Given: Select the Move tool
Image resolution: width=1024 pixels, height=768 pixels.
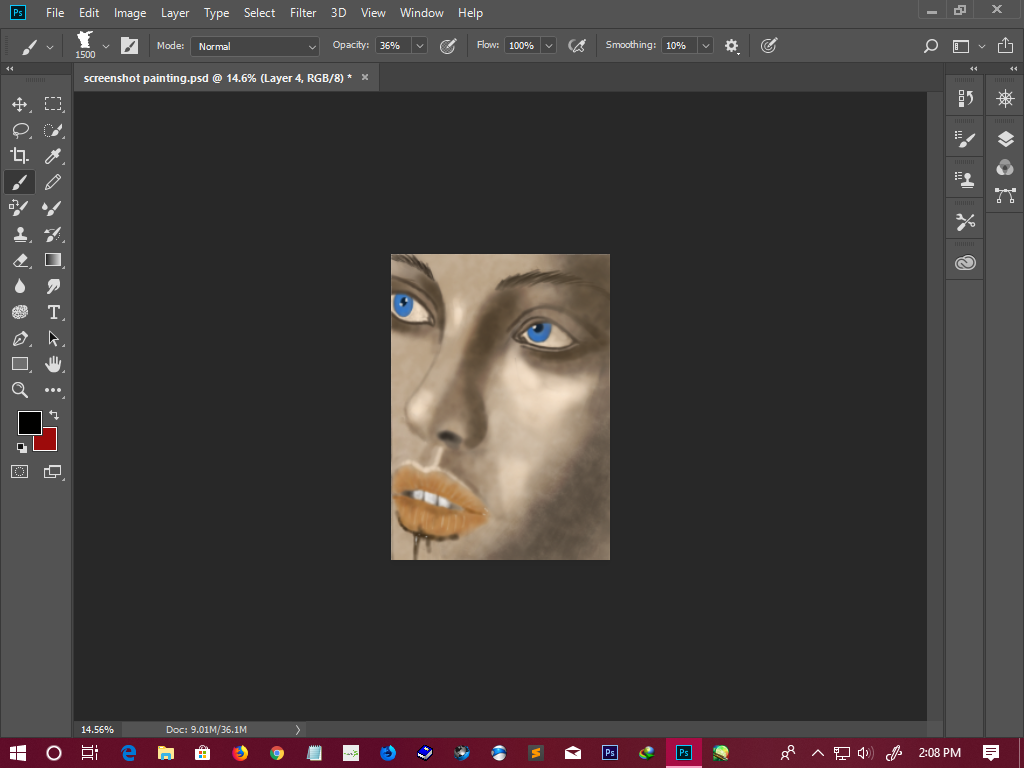Looking at the screenshot, I should [x=20, y=104].
